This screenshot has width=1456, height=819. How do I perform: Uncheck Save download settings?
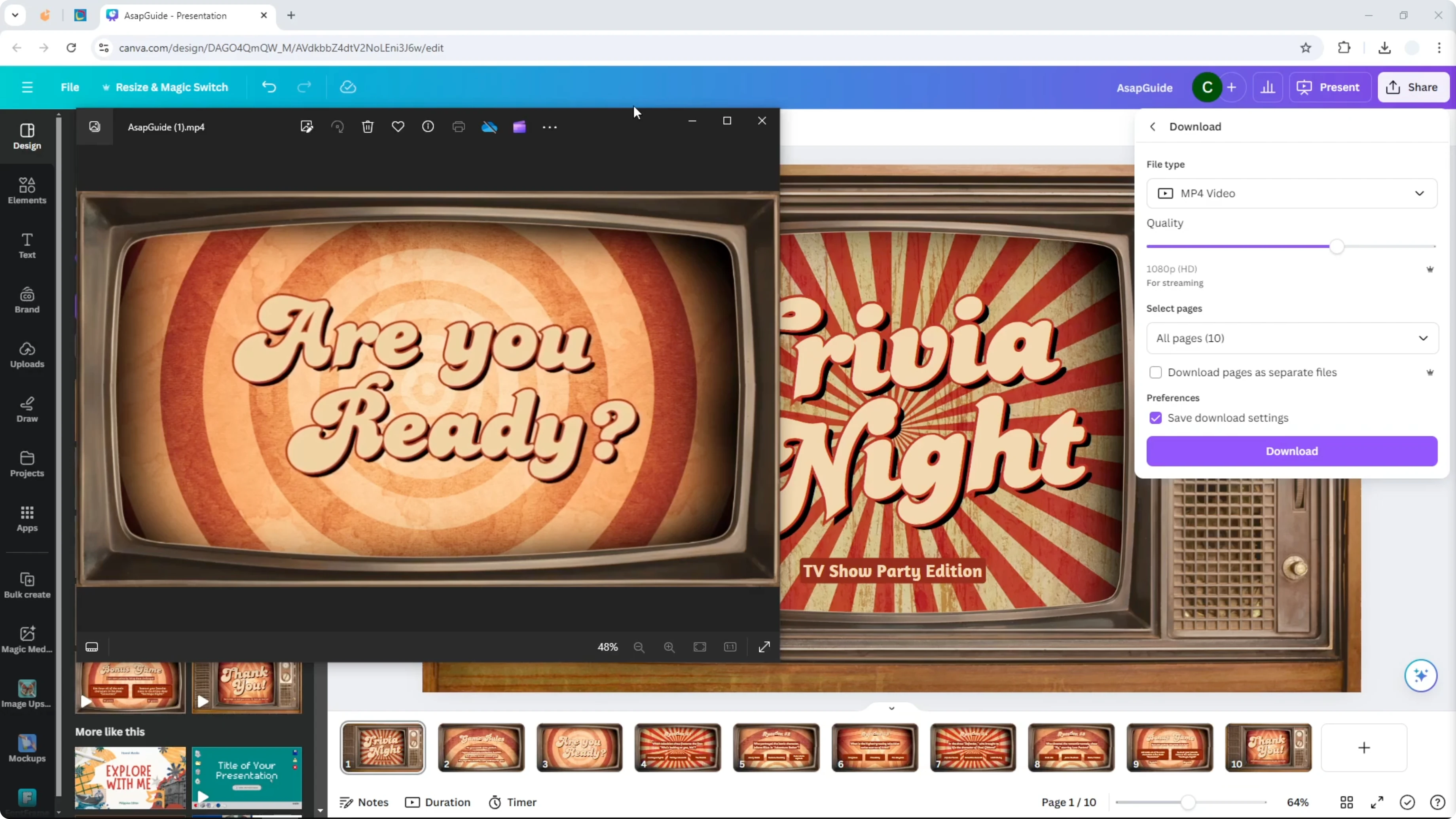coord(1155,418)
